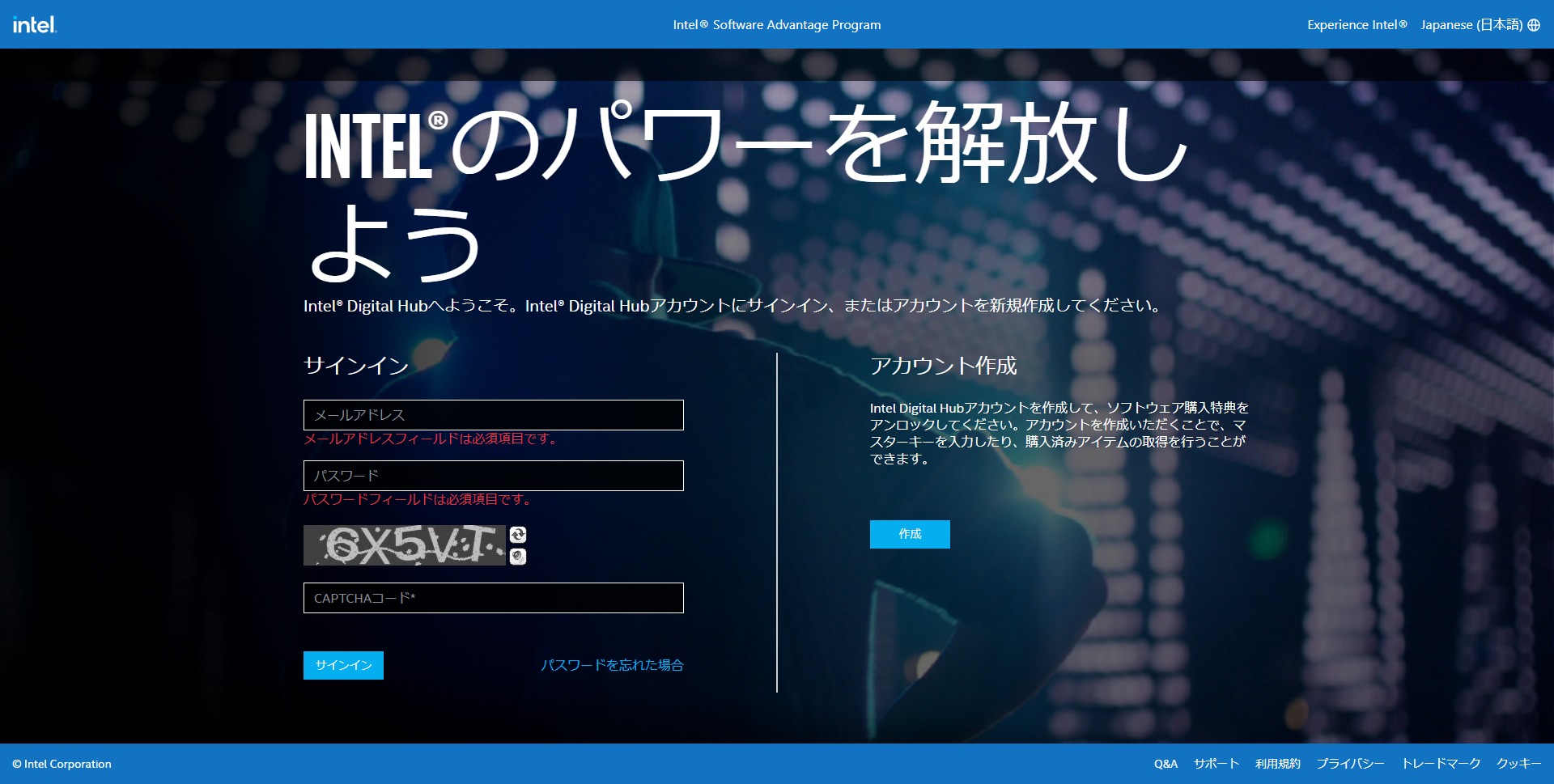Open the クッキー footer link
1554x784 pixels.
[1518, 764]
